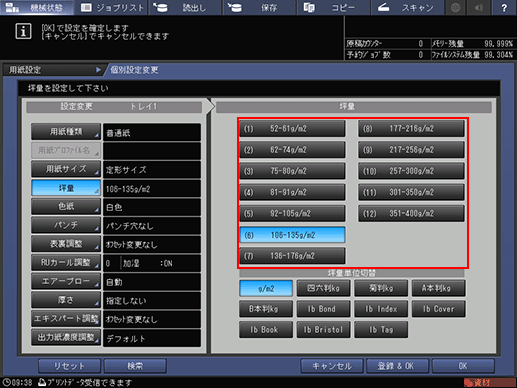Select weight (6) 106-135g/m2
517x388 pixels.
coord(292,235)
